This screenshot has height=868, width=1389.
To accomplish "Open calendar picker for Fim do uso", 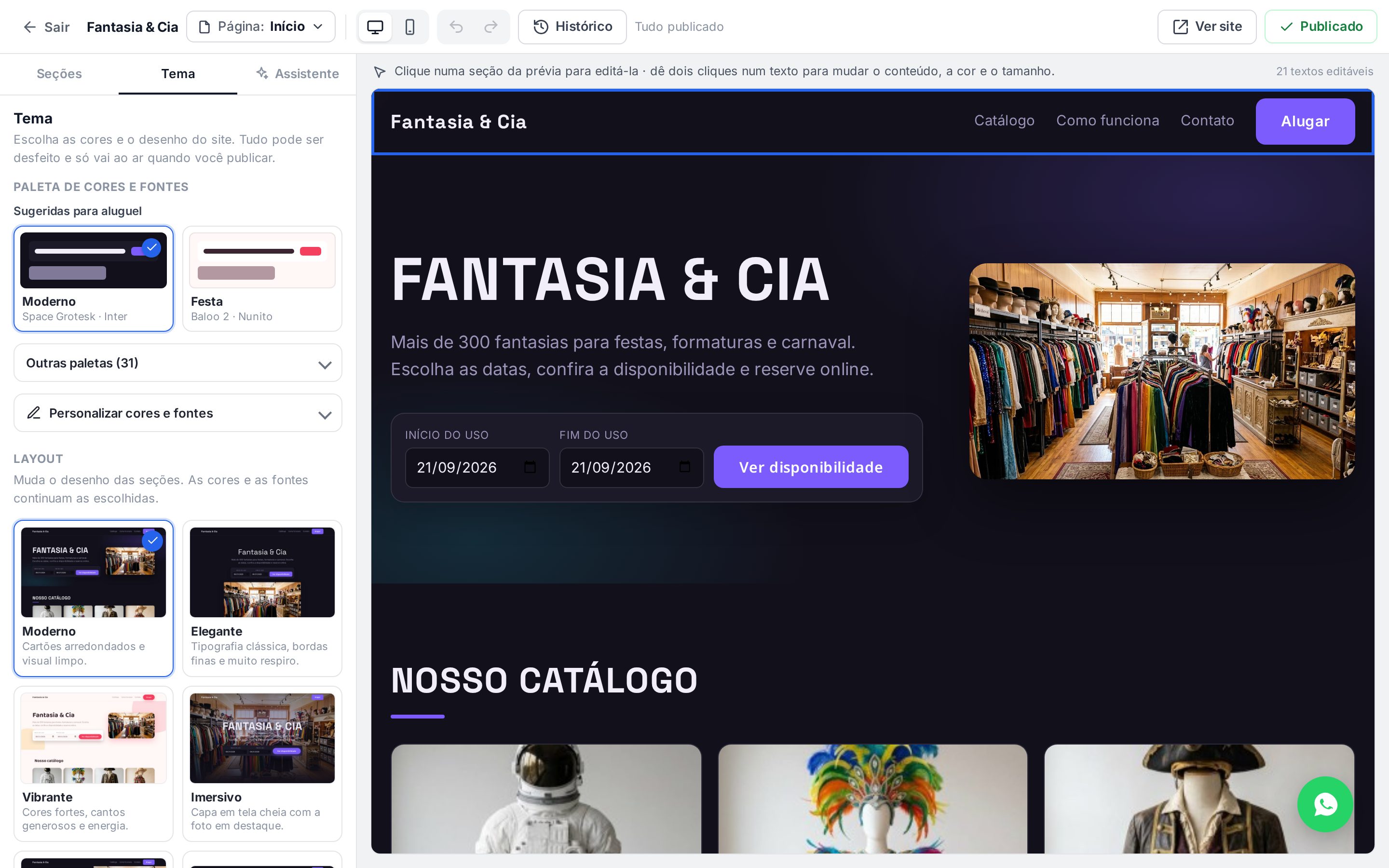I will (685, 467).
